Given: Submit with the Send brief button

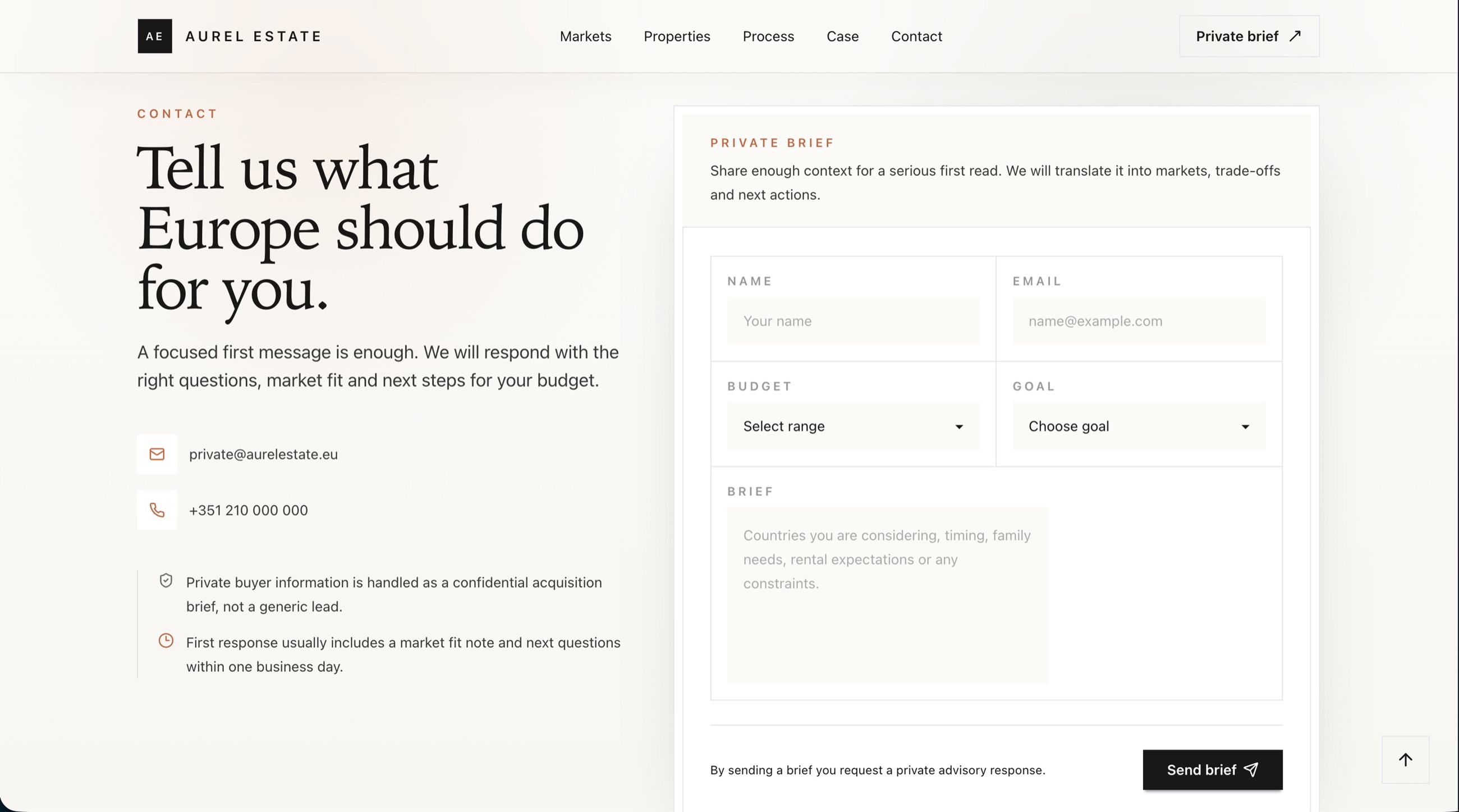Looking at the screenshot, I should [x=1212, y=769].
